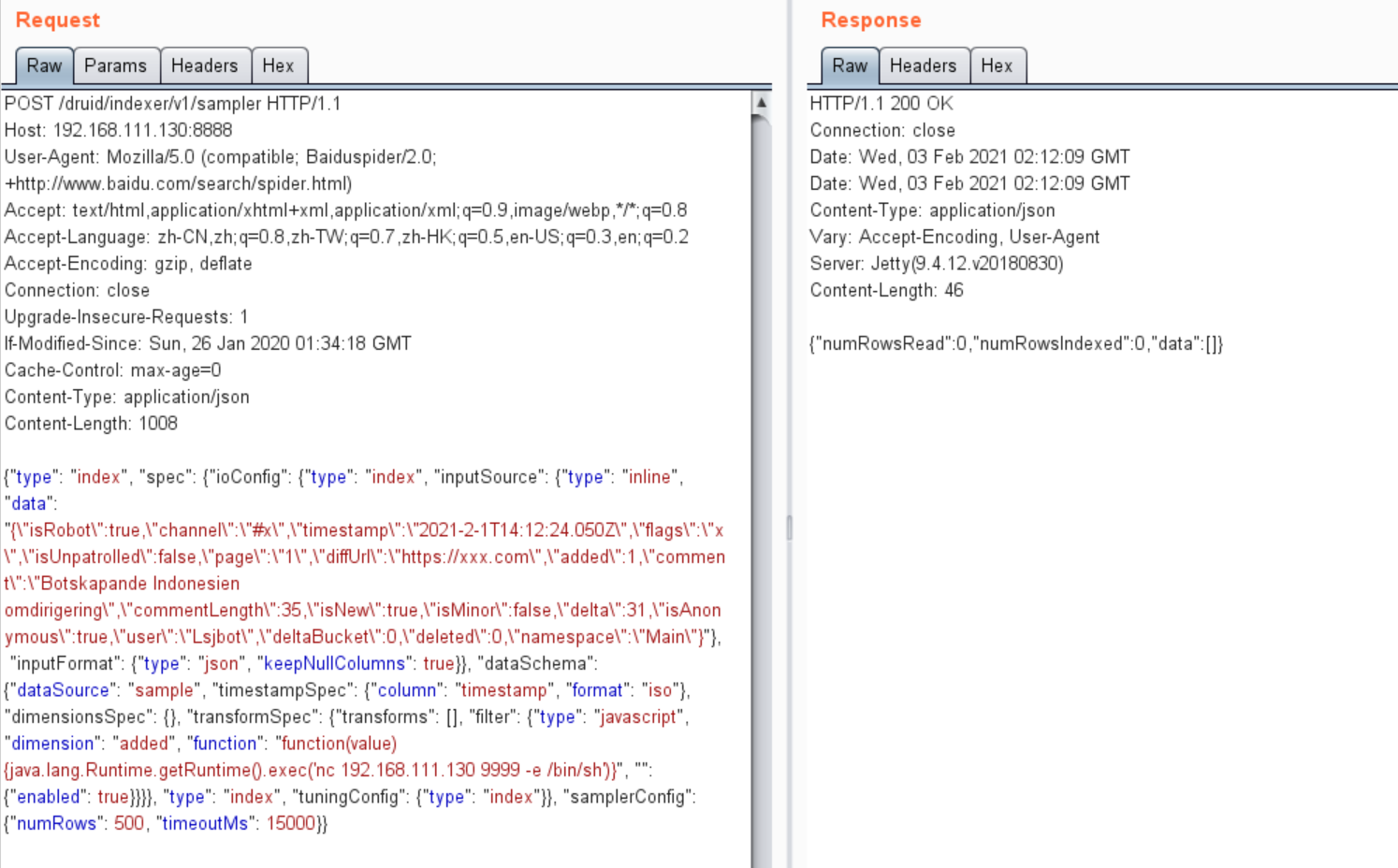Click the "numRows" value 500
Viewport: 1398px width, 868px height.
(x=129, y=823)
